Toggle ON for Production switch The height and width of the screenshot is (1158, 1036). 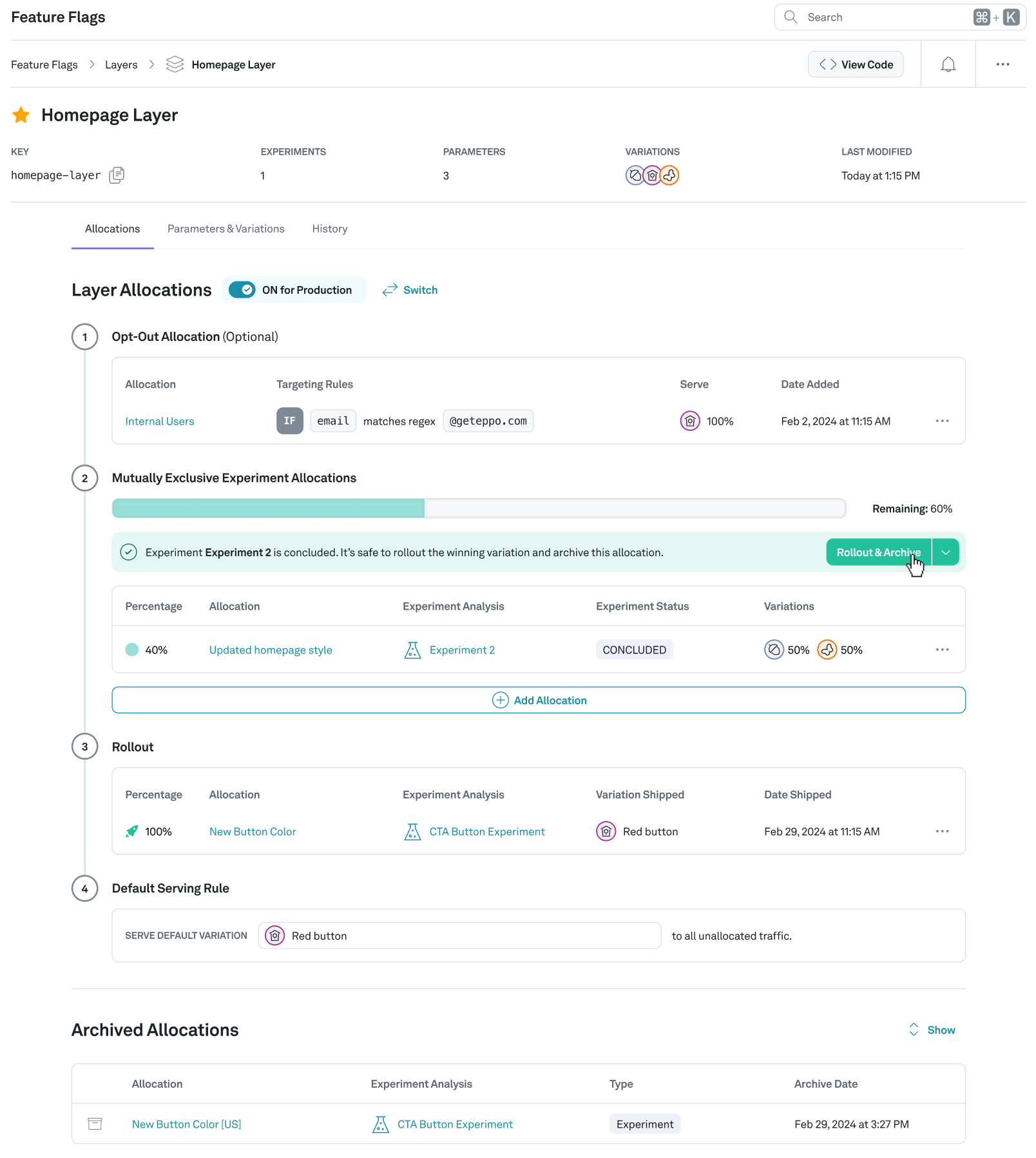click(x=243, y=289)
